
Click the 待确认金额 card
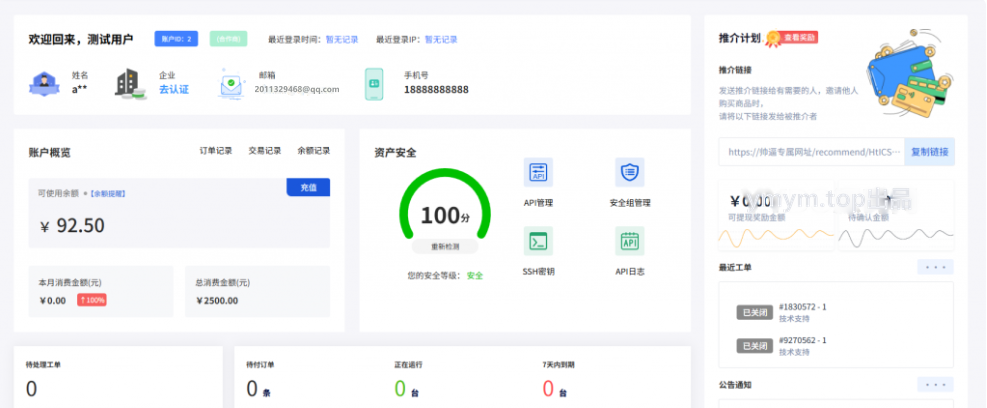tap(896, 215)
